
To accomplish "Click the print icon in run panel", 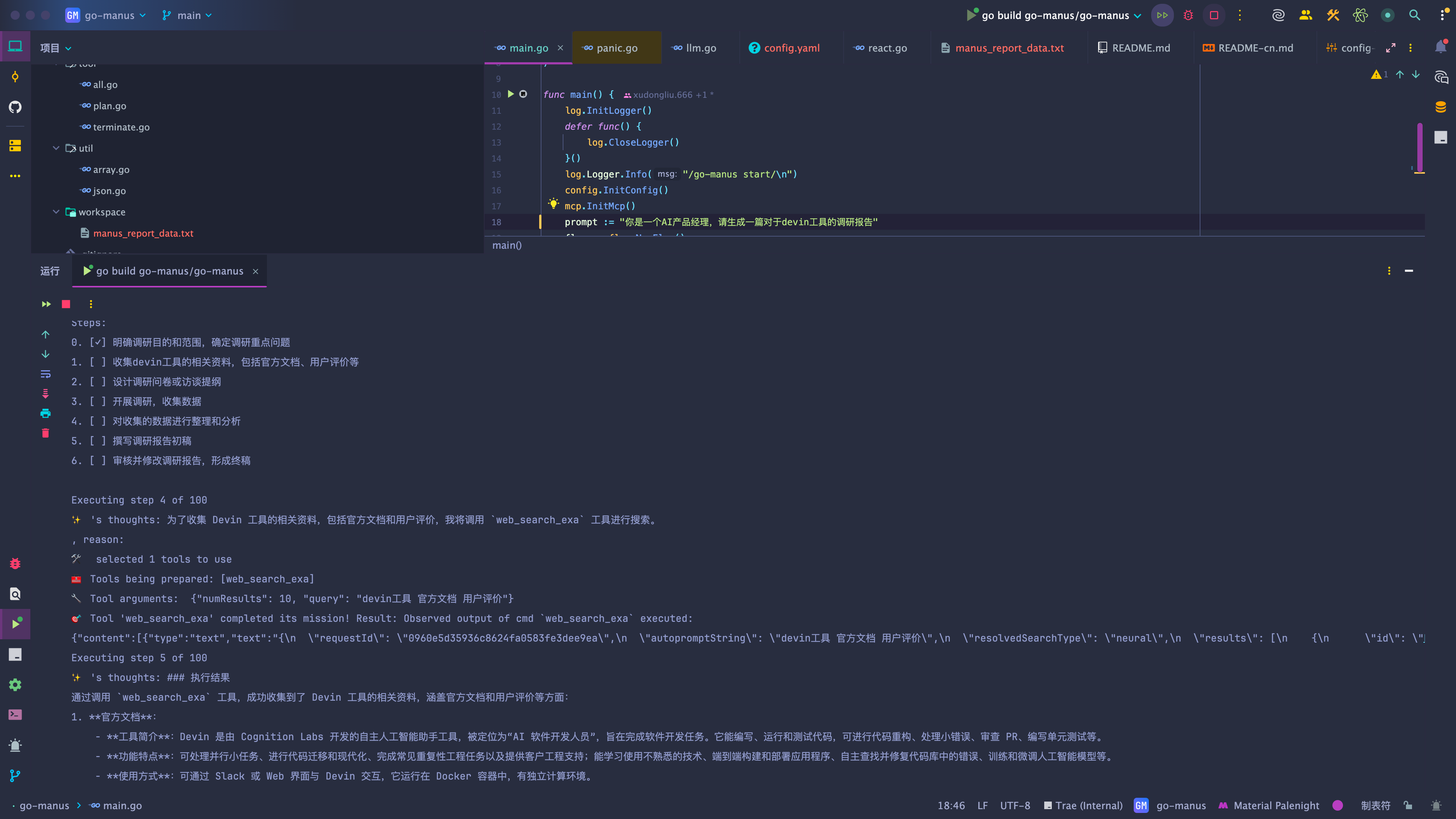I will 46,414.
